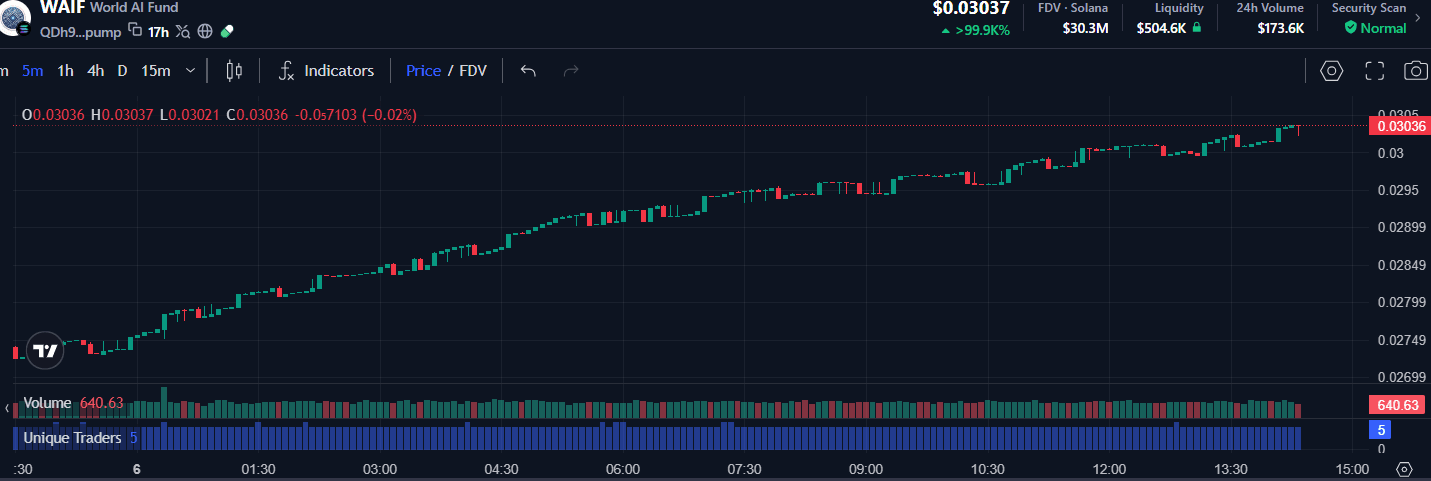This screenshot has height=481, width=1431.
Task: Switch the chart to Price mode
Action: coord(423,70)
